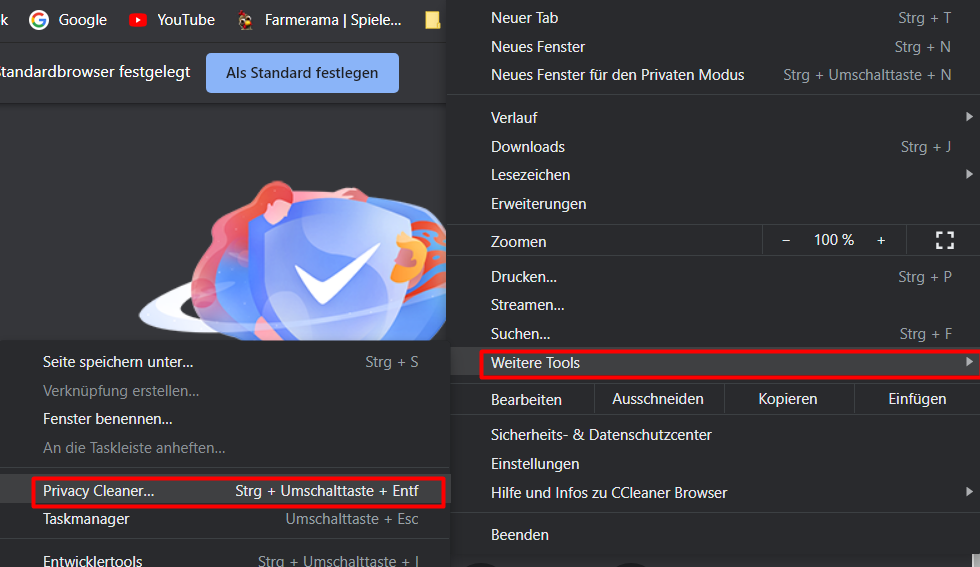
Task: Click the 100 % zoom value
Action: coord(834,240)
